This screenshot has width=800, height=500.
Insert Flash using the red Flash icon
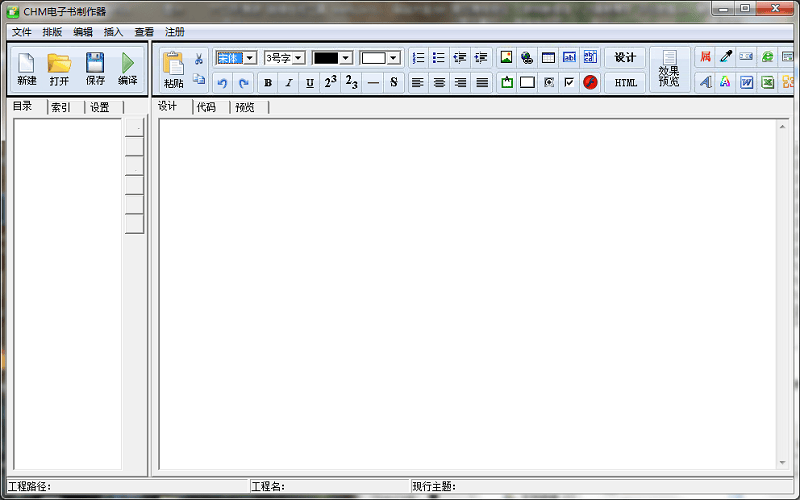590,83
